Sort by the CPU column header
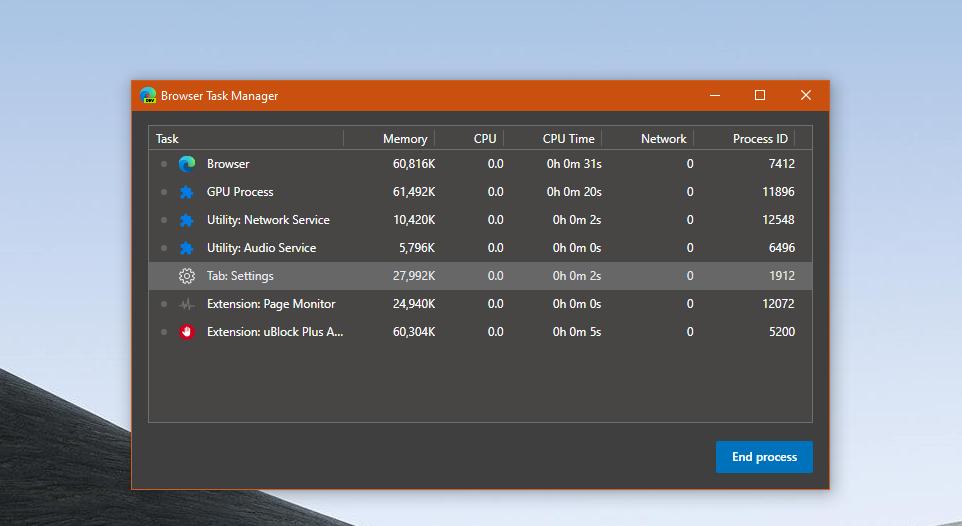This screenshot has width=962, height=526. [485, 139]
